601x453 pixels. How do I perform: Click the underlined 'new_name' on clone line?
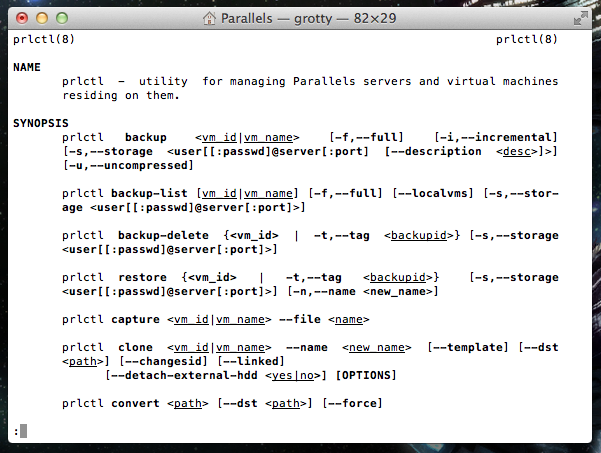(x=377, y=348)
